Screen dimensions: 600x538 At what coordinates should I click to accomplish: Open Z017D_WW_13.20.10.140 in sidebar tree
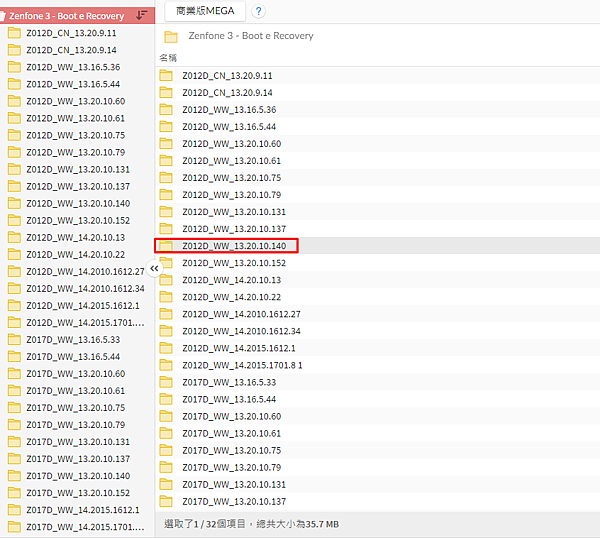point(78,476)
